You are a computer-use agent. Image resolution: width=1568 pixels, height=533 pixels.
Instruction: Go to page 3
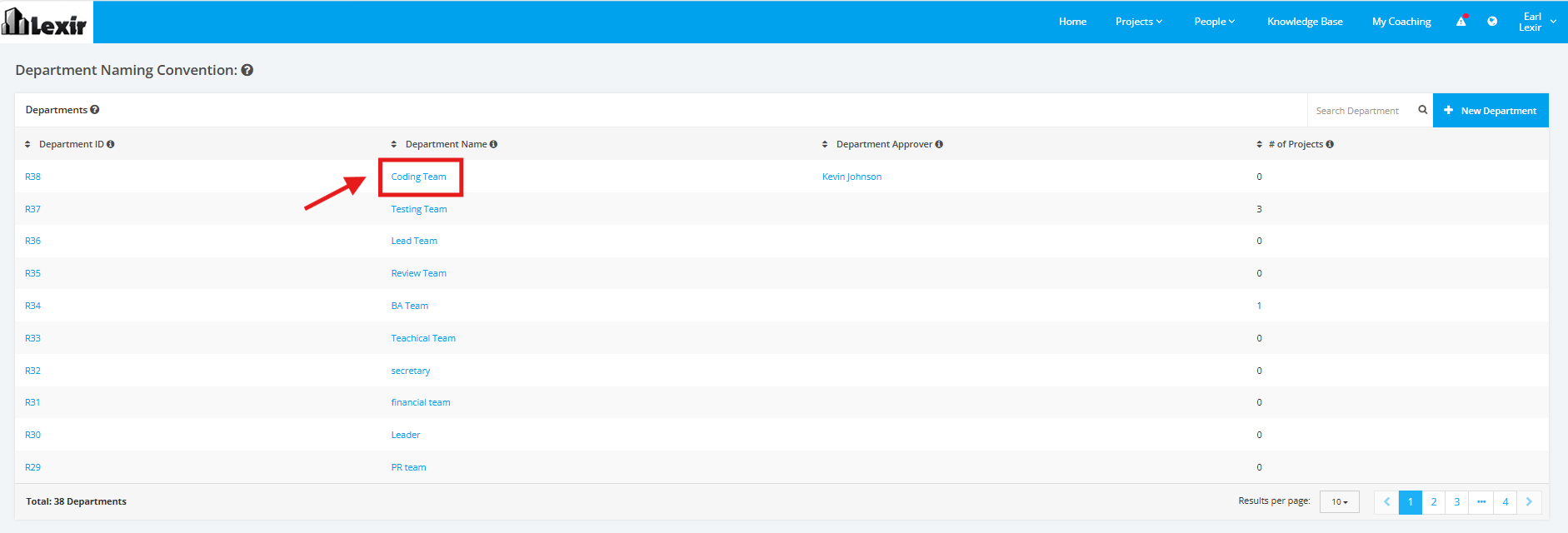point(1457,502)
